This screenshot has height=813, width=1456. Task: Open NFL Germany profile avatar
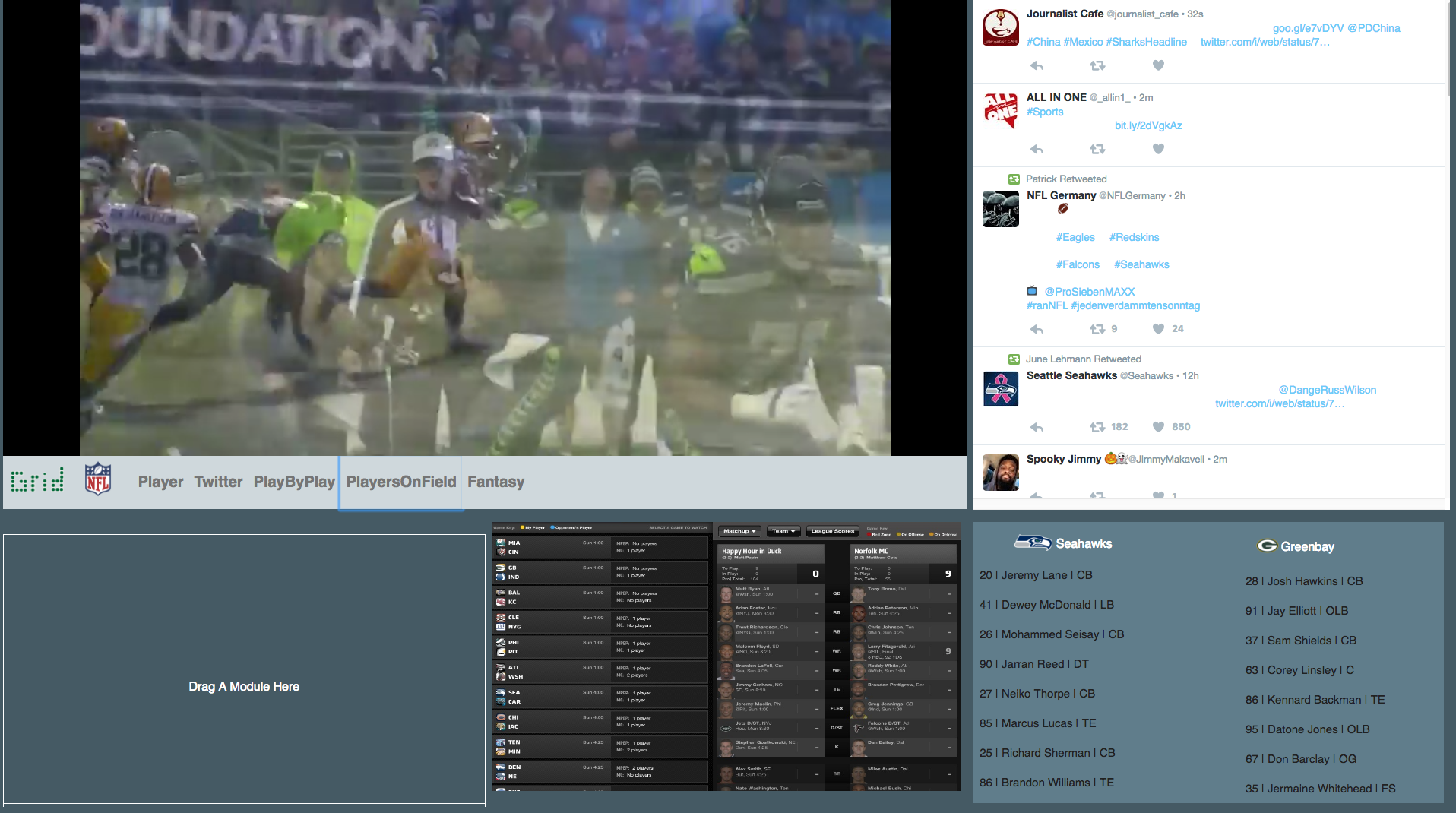pyautogui.click(x=1001, y=209)
